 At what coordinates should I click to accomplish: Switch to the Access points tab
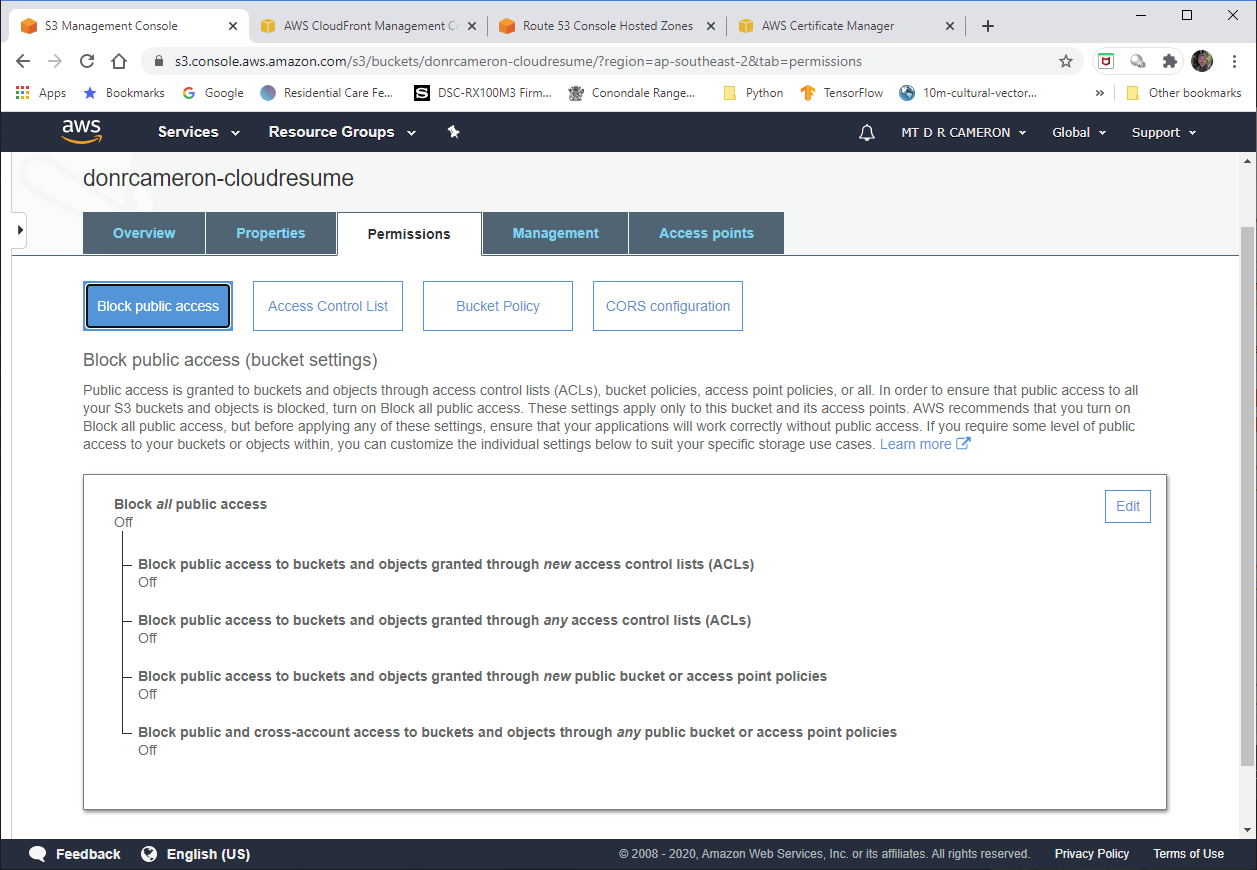(706, 233)
